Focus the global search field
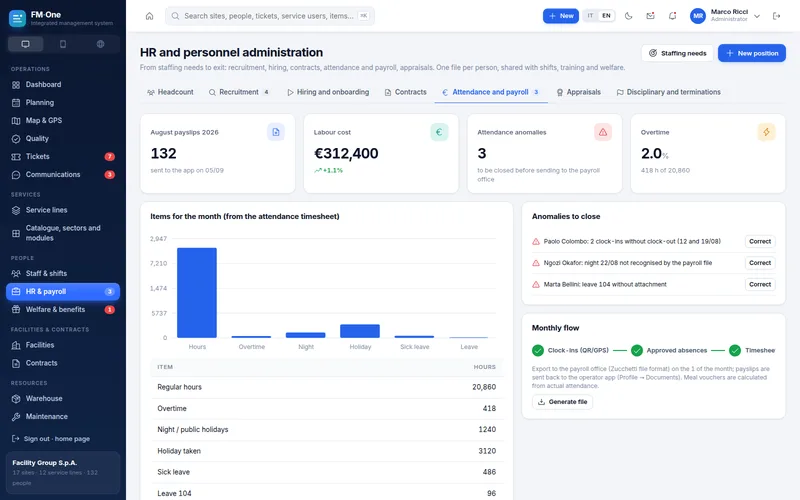 270,16
